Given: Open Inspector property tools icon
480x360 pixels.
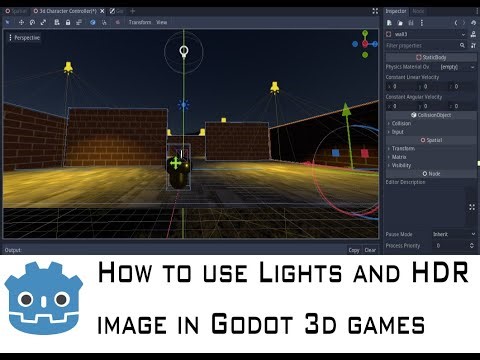Looking at the screenshot, I should pos(473,45).
